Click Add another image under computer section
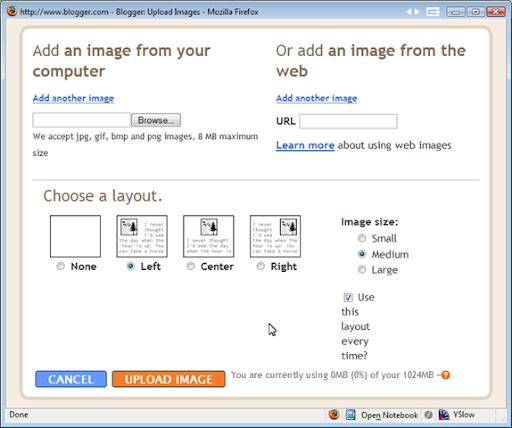Screen dimensions: 512x428 point(73,98)
